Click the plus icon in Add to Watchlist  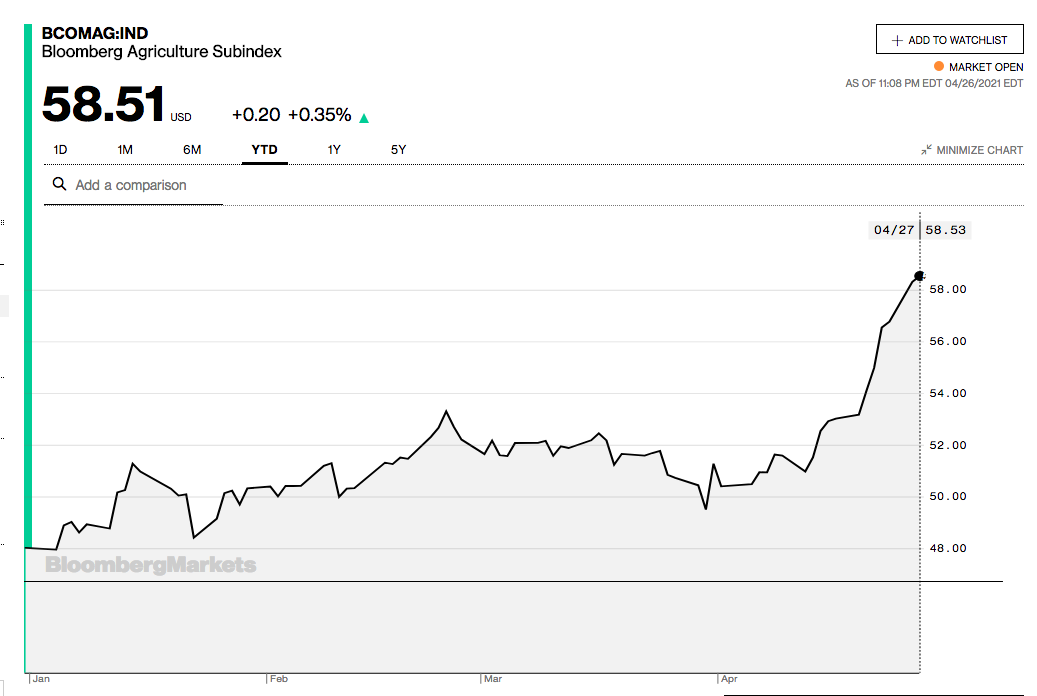coord(897,40)
